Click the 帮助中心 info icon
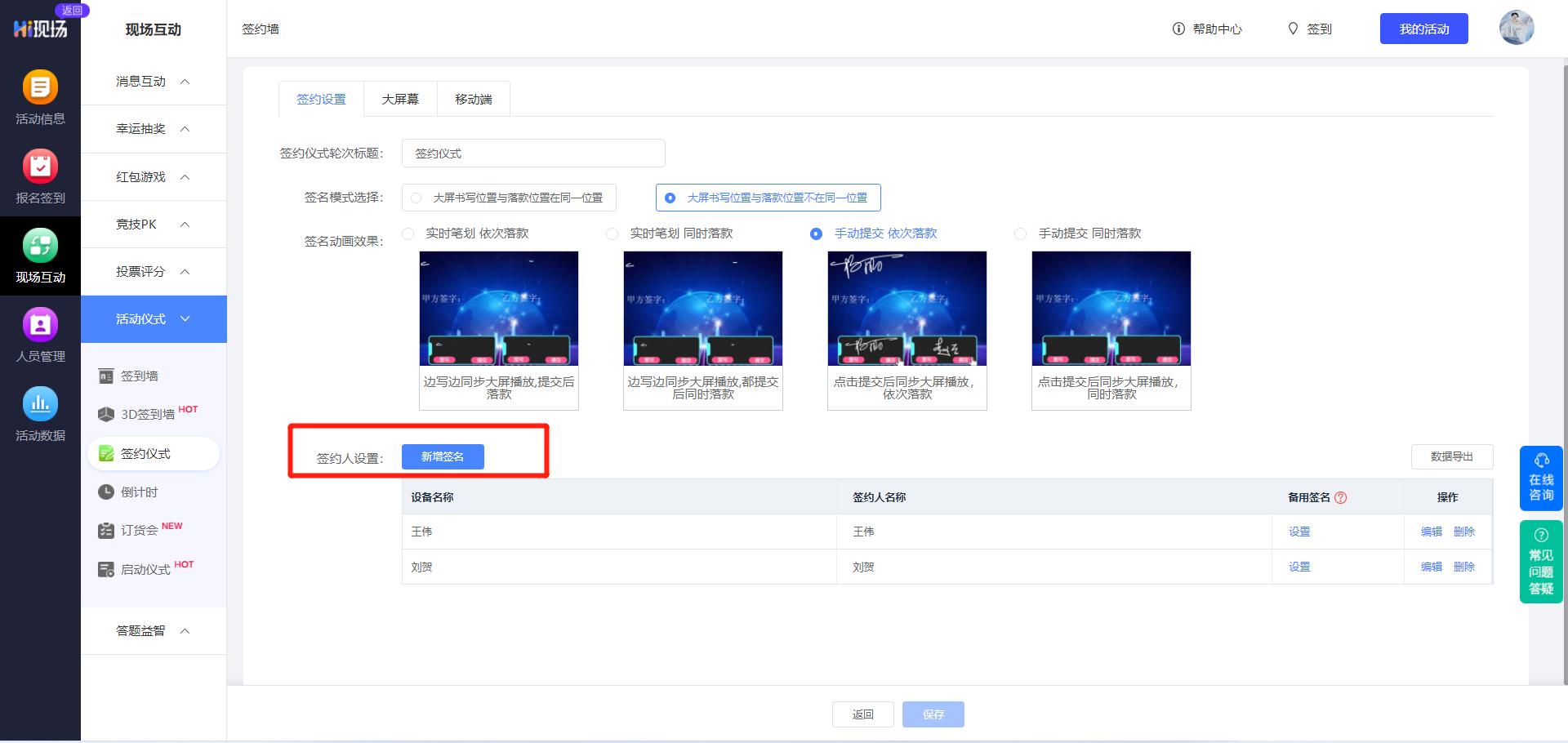 [x=1178, y=29]
